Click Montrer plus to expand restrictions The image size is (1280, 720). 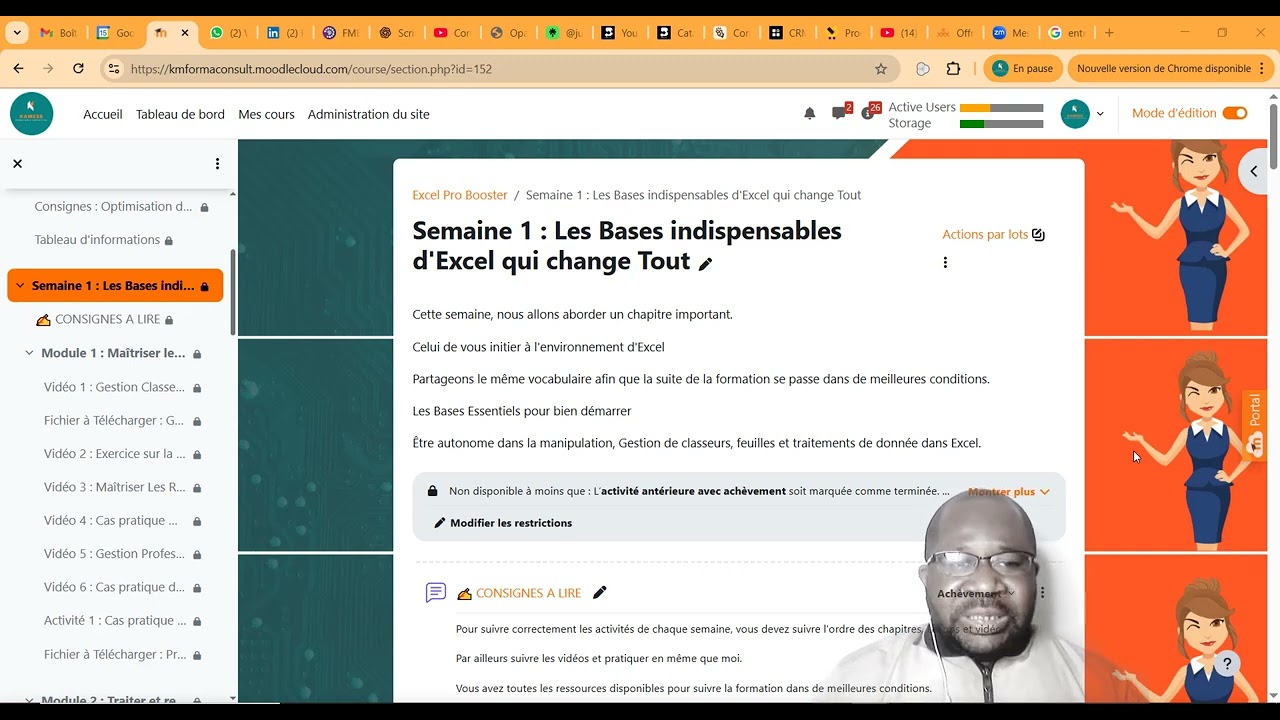[1009, 491]
